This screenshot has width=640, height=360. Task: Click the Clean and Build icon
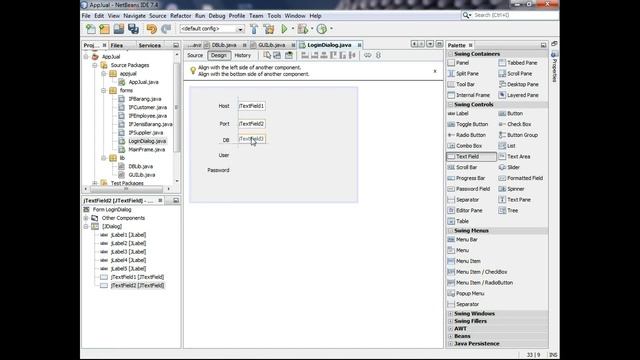pos(269,29)
